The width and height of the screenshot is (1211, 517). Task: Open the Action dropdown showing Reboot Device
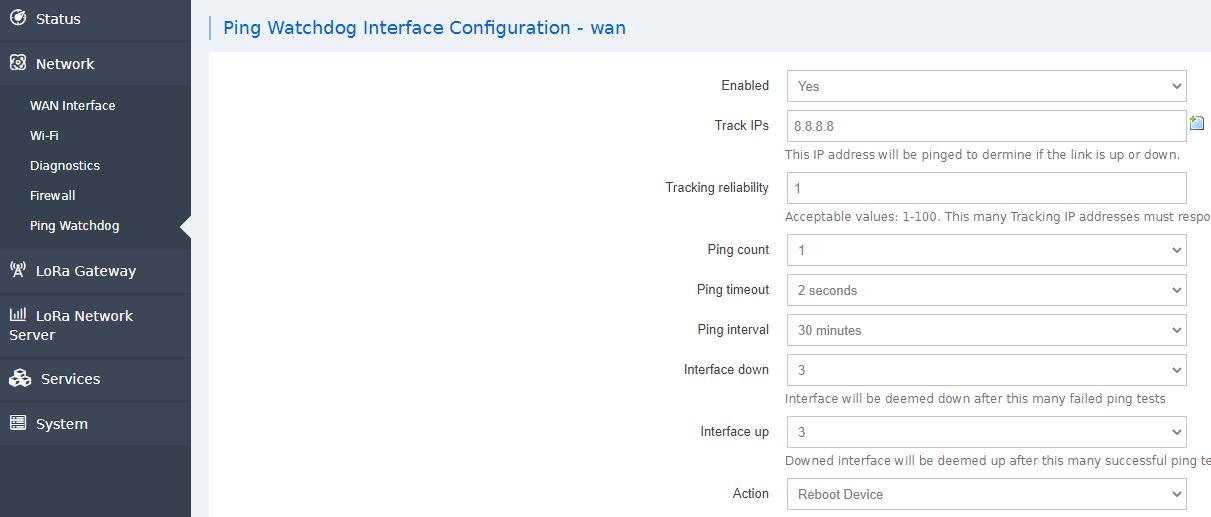[x=986, y=494]
